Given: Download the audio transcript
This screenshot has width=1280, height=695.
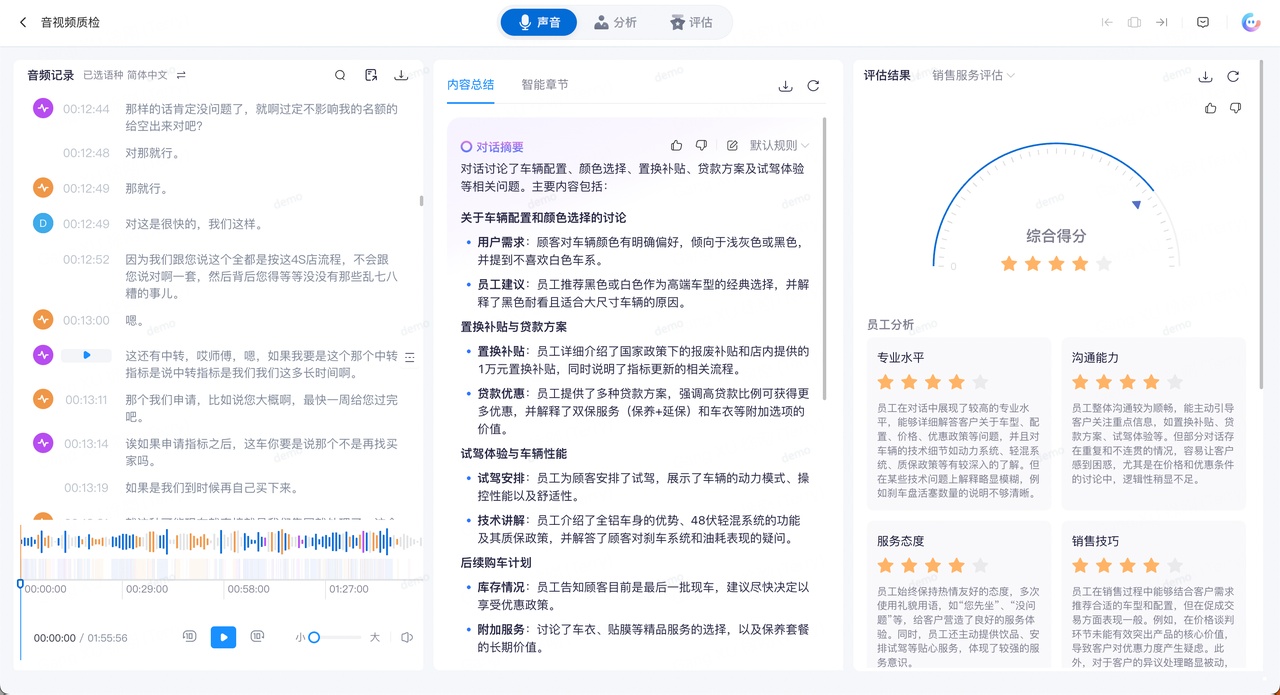Looking at the screenshot, I should [401, 75].
